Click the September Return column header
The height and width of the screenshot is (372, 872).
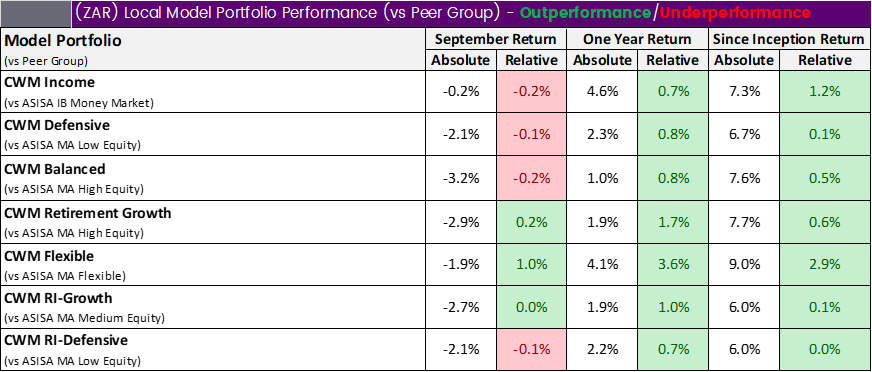496,39
